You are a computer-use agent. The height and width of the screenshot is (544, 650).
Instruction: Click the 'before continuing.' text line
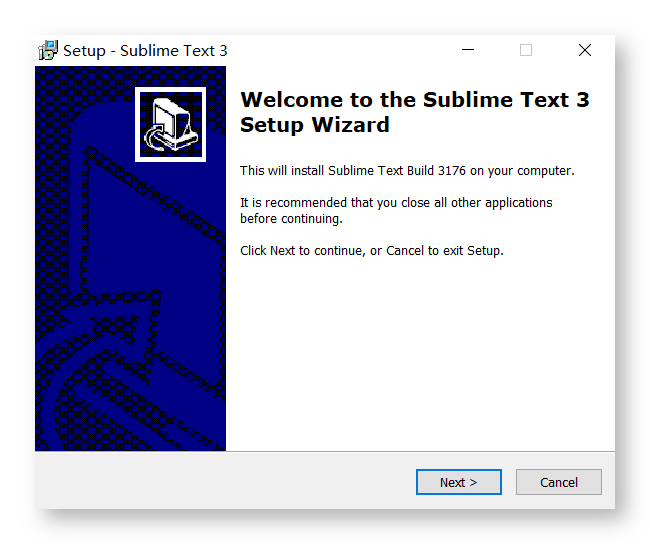tap(291, 219)
